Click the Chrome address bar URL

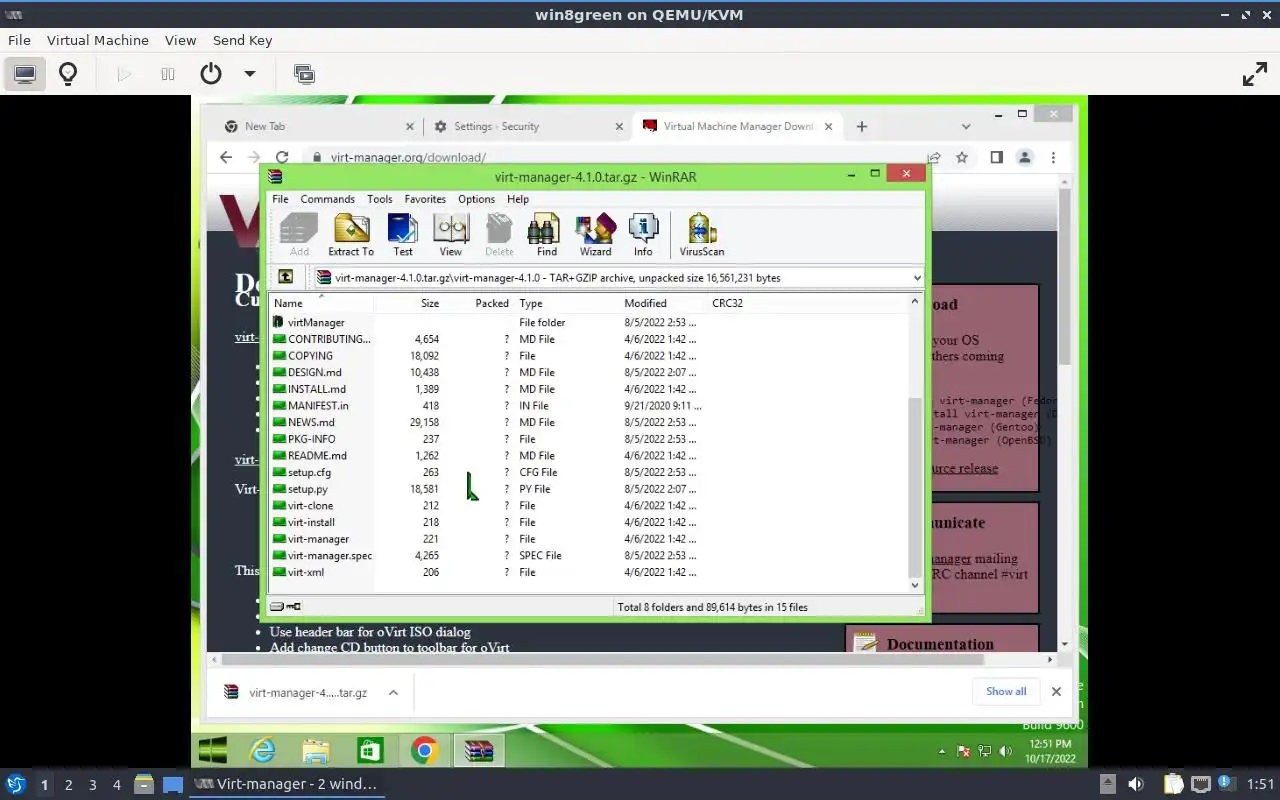click(408, 157)
